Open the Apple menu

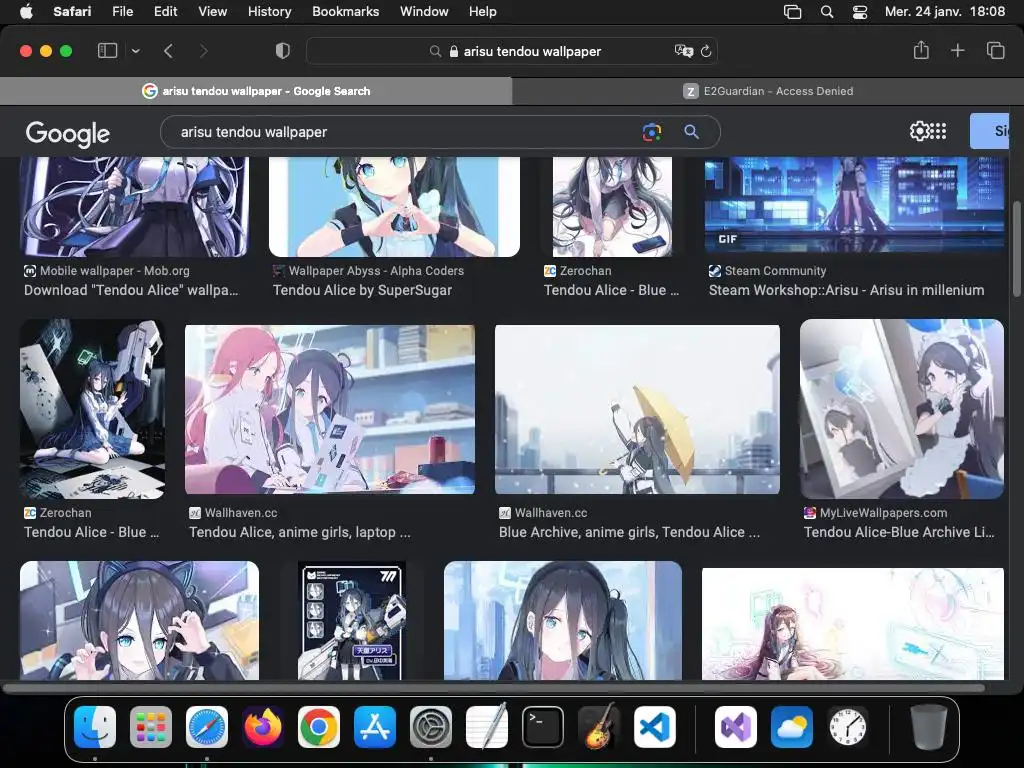click(x=26, y=11)
